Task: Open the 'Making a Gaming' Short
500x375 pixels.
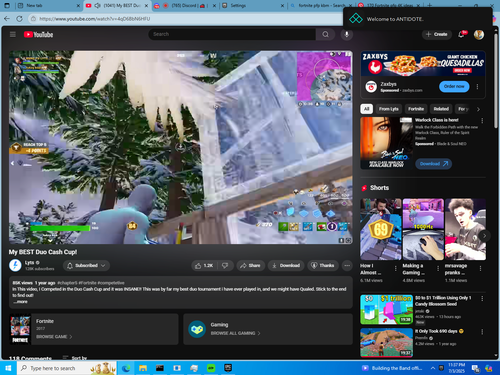Action: click(423, 229)
